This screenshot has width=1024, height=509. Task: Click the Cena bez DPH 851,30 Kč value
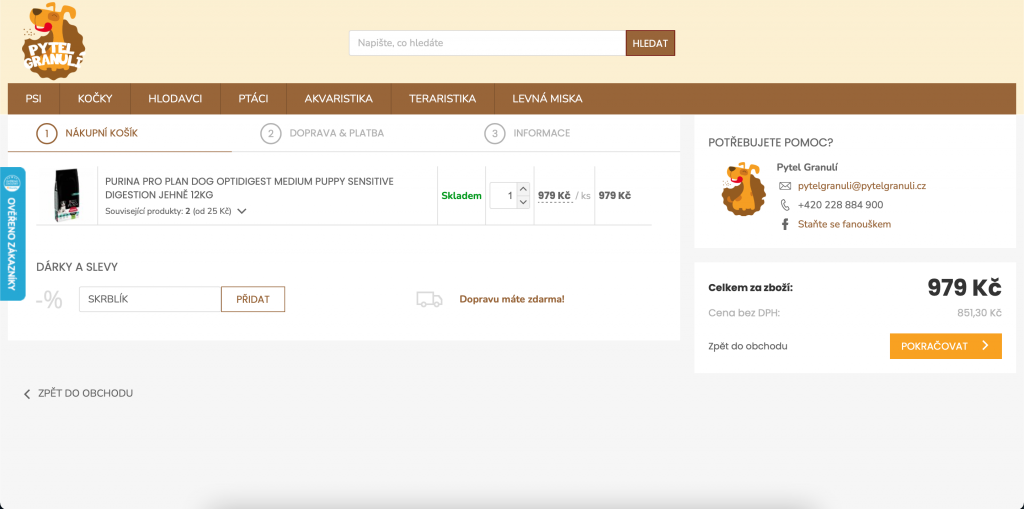980,313
